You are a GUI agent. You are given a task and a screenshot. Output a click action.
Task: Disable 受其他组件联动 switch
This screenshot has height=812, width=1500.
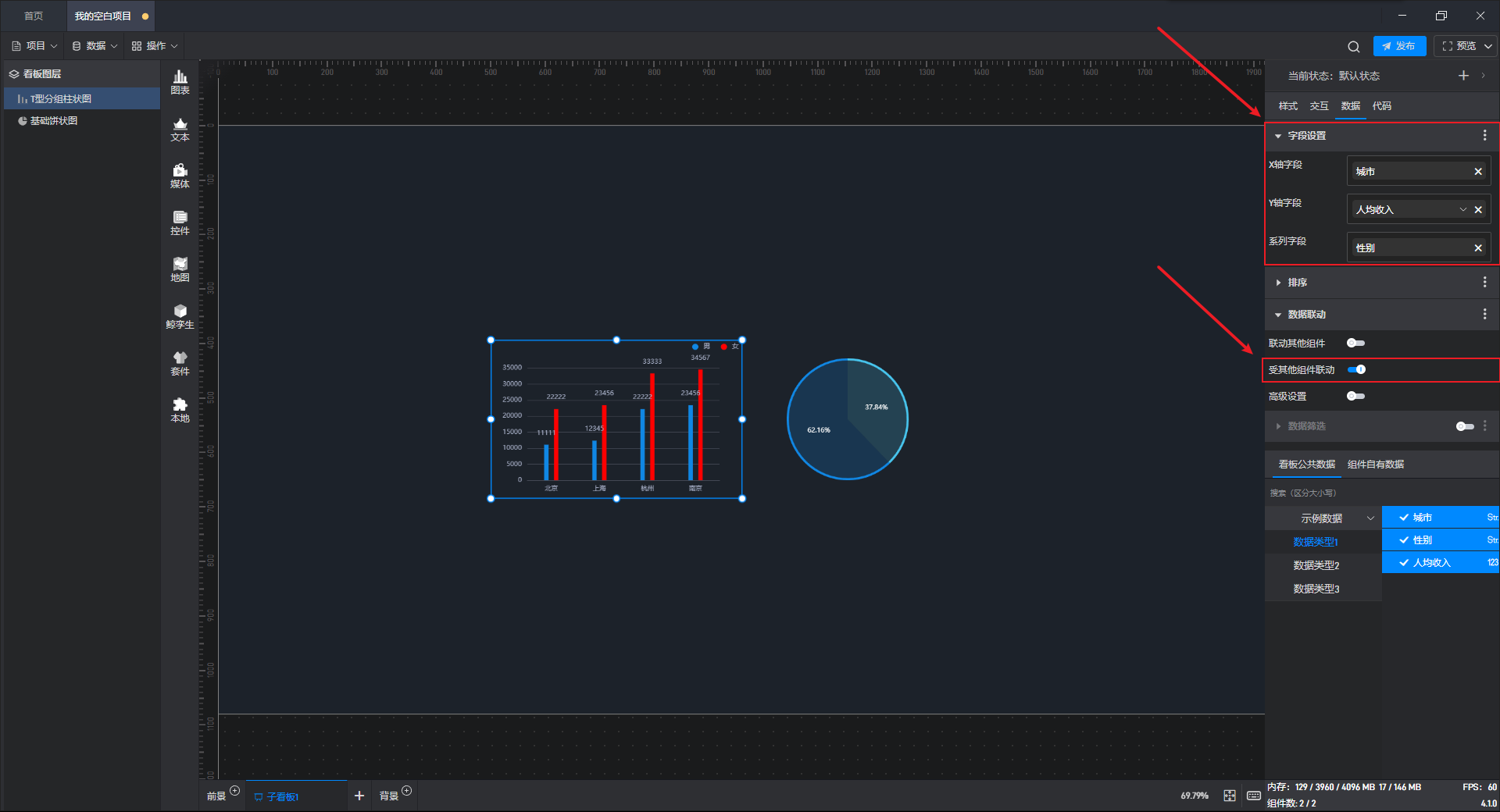coord(1357,370)
